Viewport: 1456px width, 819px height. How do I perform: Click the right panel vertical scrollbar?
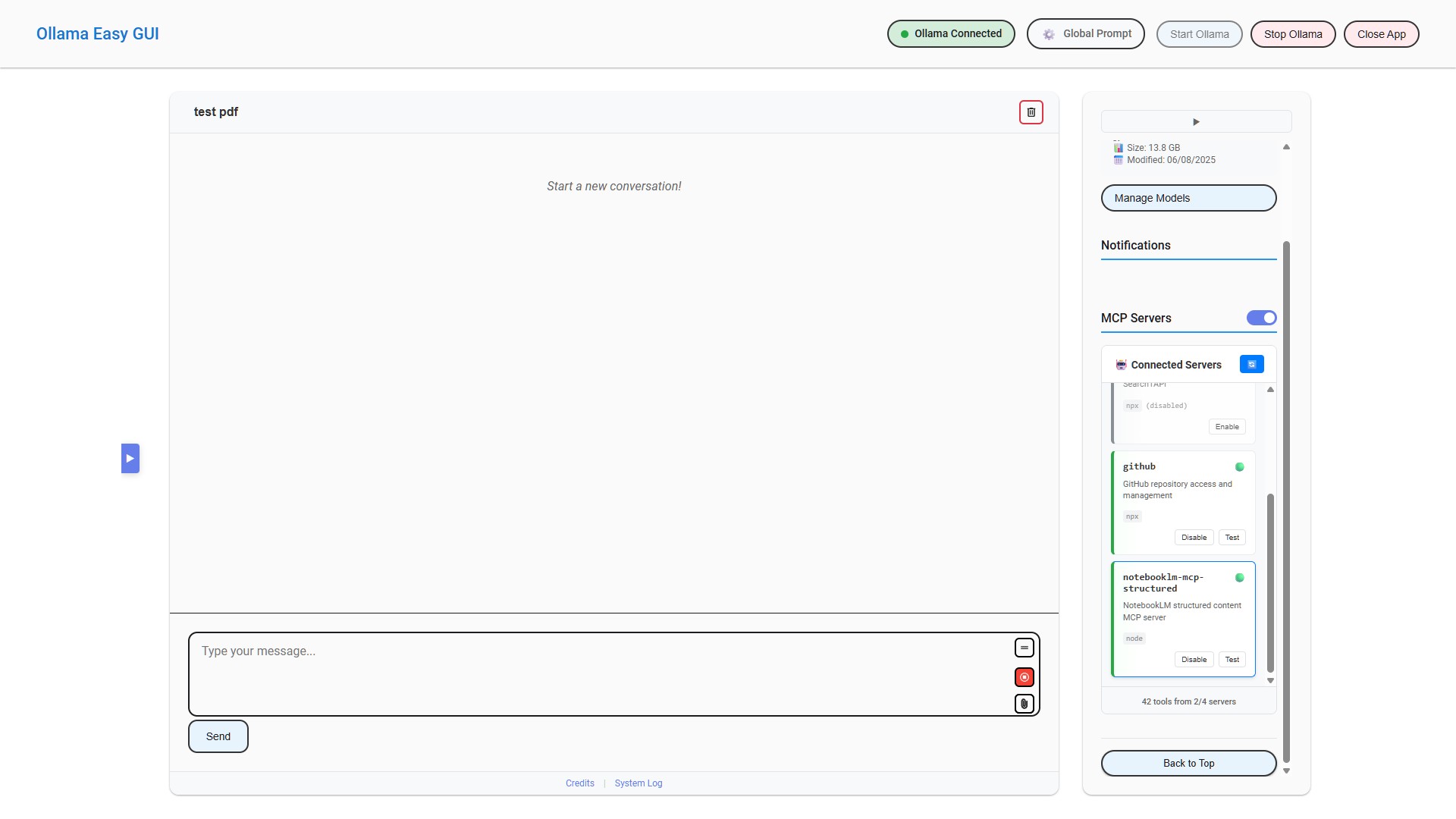coord(1285,500)
